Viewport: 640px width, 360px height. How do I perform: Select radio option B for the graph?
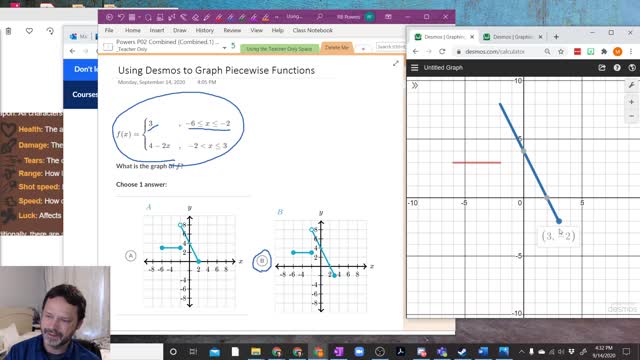click(262, 260)
